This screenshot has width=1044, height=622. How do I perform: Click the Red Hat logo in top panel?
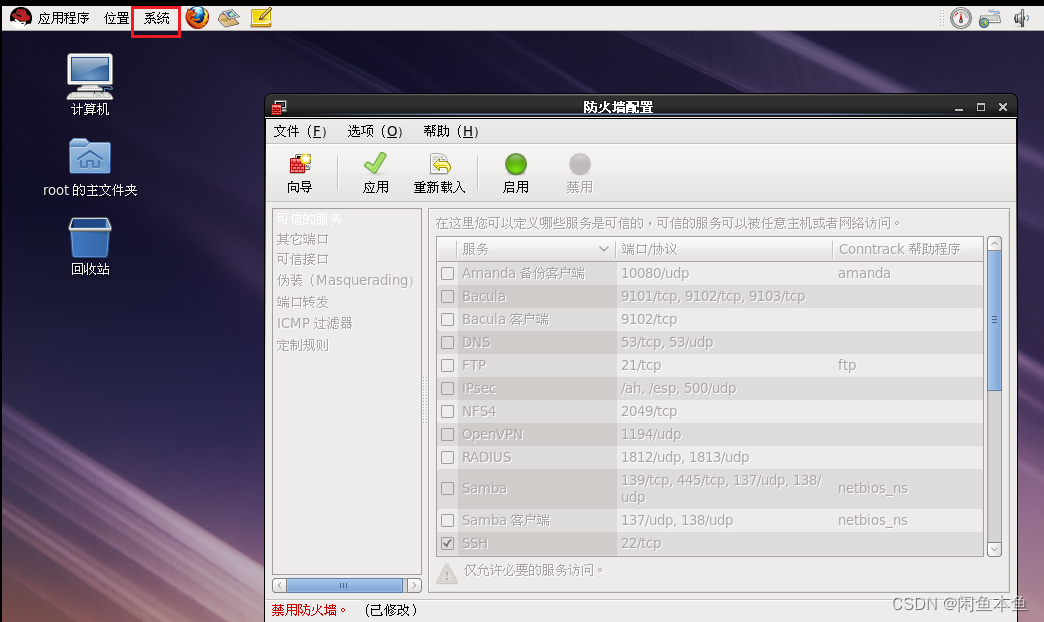tap(21, 17)
